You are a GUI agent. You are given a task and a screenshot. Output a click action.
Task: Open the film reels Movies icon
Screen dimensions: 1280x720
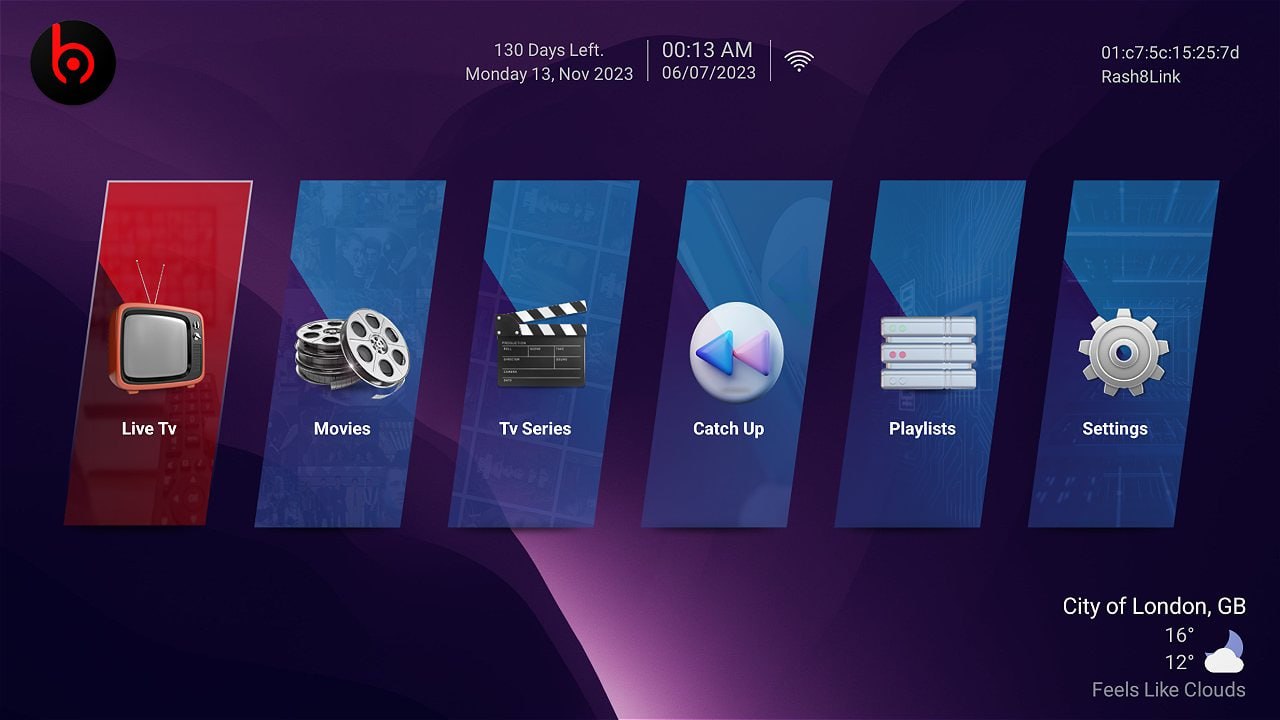click(x=352, y=348)
